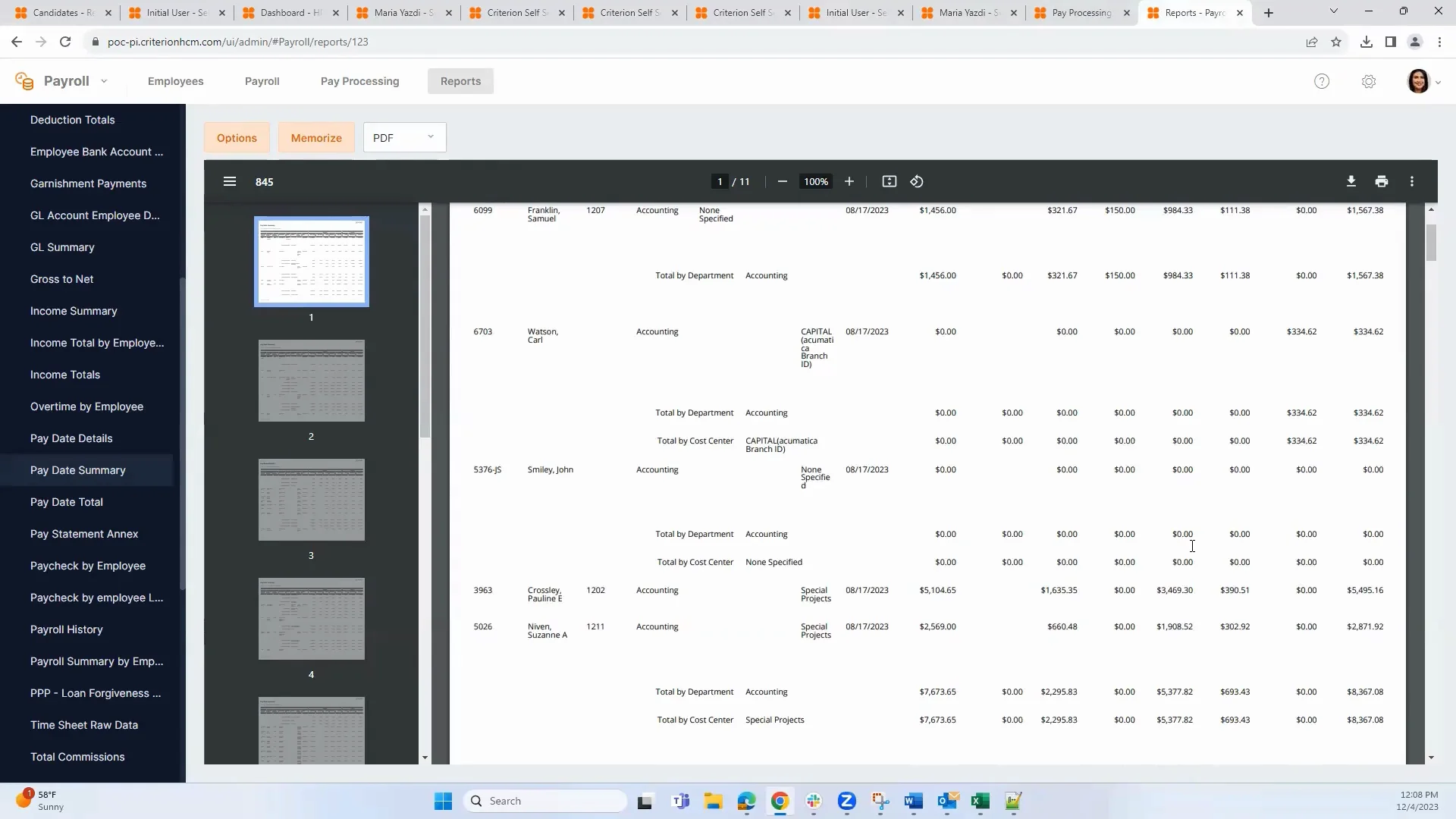Select the Payroll History report
The image size is (1456, 819).
[66, 629]
